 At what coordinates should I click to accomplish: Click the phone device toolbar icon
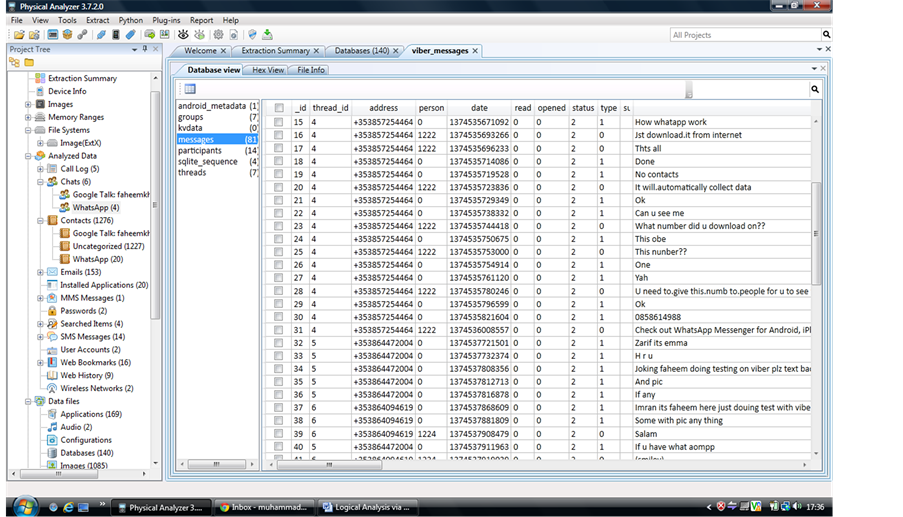click(x=116, y=35)
